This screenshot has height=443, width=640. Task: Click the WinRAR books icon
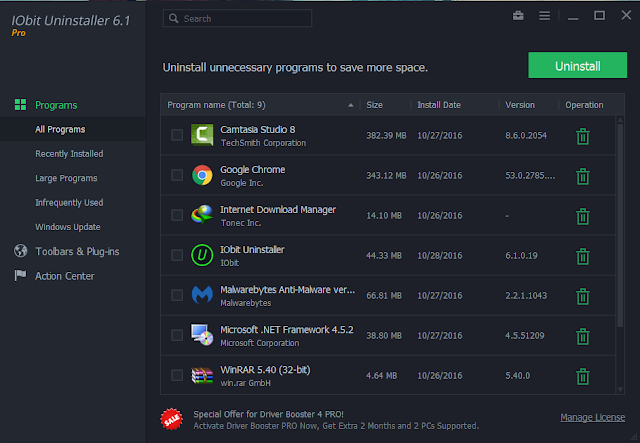tap(202, 376)
